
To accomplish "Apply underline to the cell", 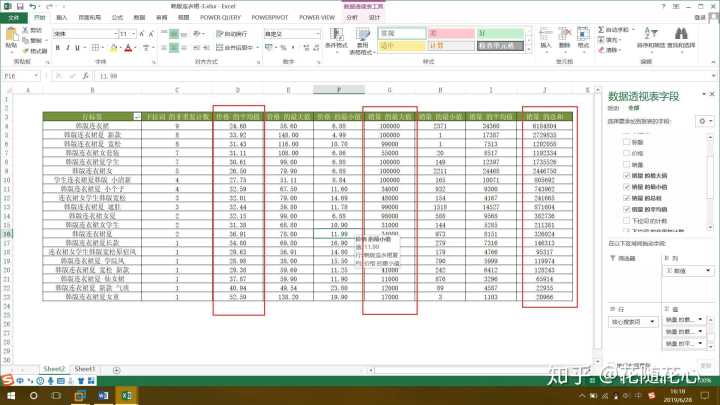I will pyautogui.click(x=77, y=47).
